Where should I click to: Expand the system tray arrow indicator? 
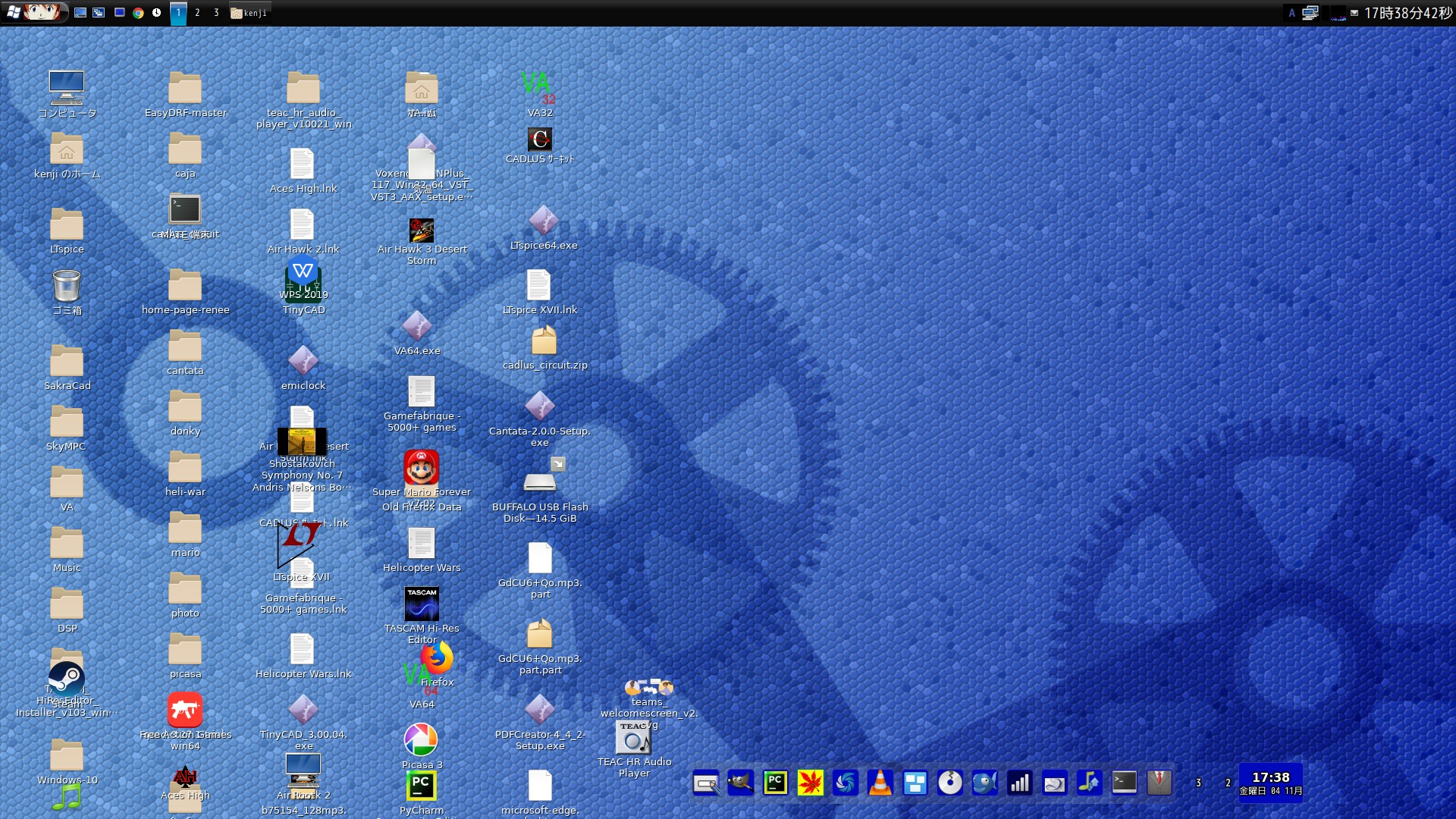1354,13
